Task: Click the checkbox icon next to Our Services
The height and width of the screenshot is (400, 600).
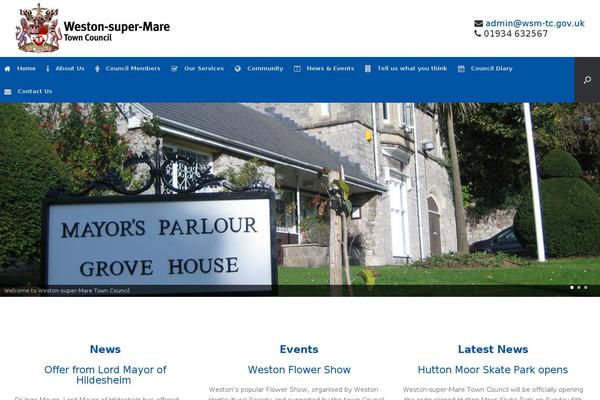Action: tap(174, 69)
